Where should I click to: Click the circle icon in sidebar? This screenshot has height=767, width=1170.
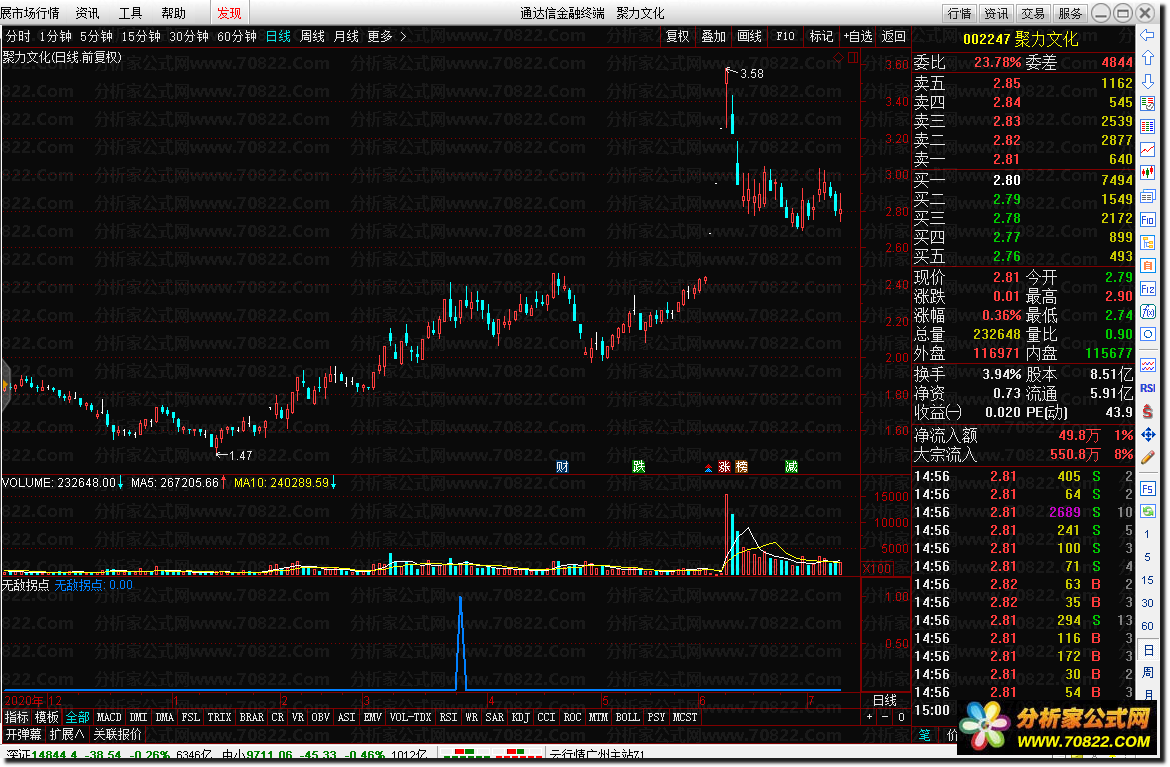pos(1148,334)
